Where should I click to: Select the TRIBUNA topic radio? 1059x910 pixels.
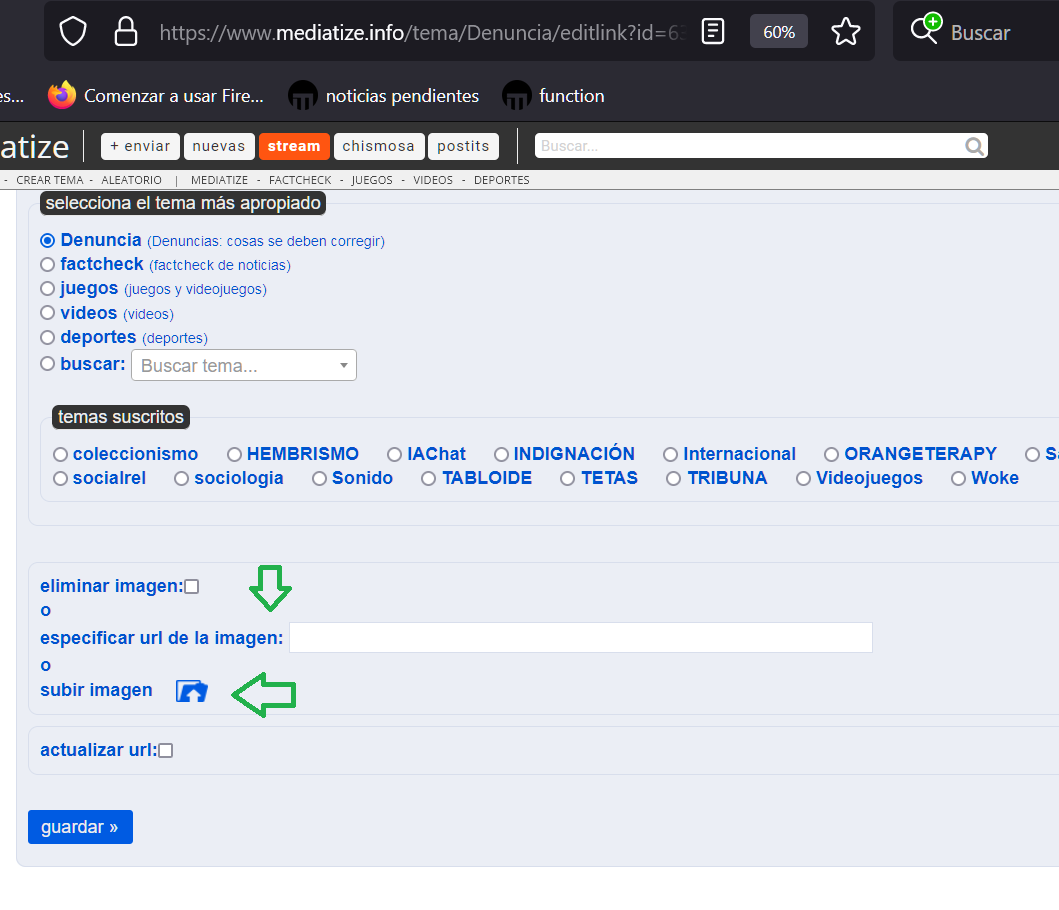click(673, 478)
